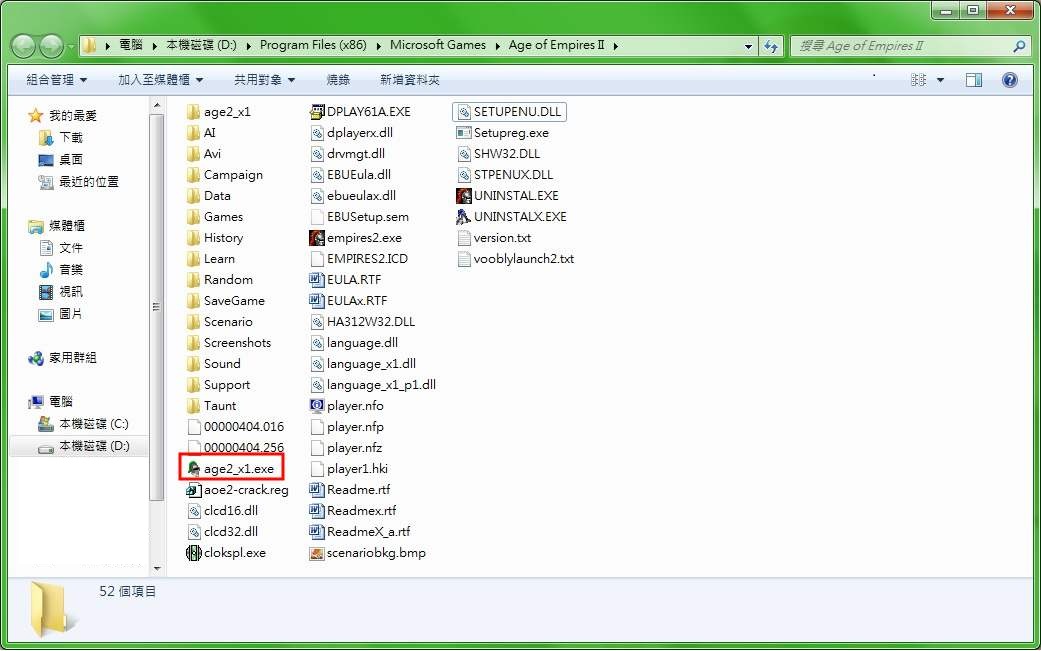
Task: Select the DPLAY61A.EXE icon
Action: (x=317, y=111)
